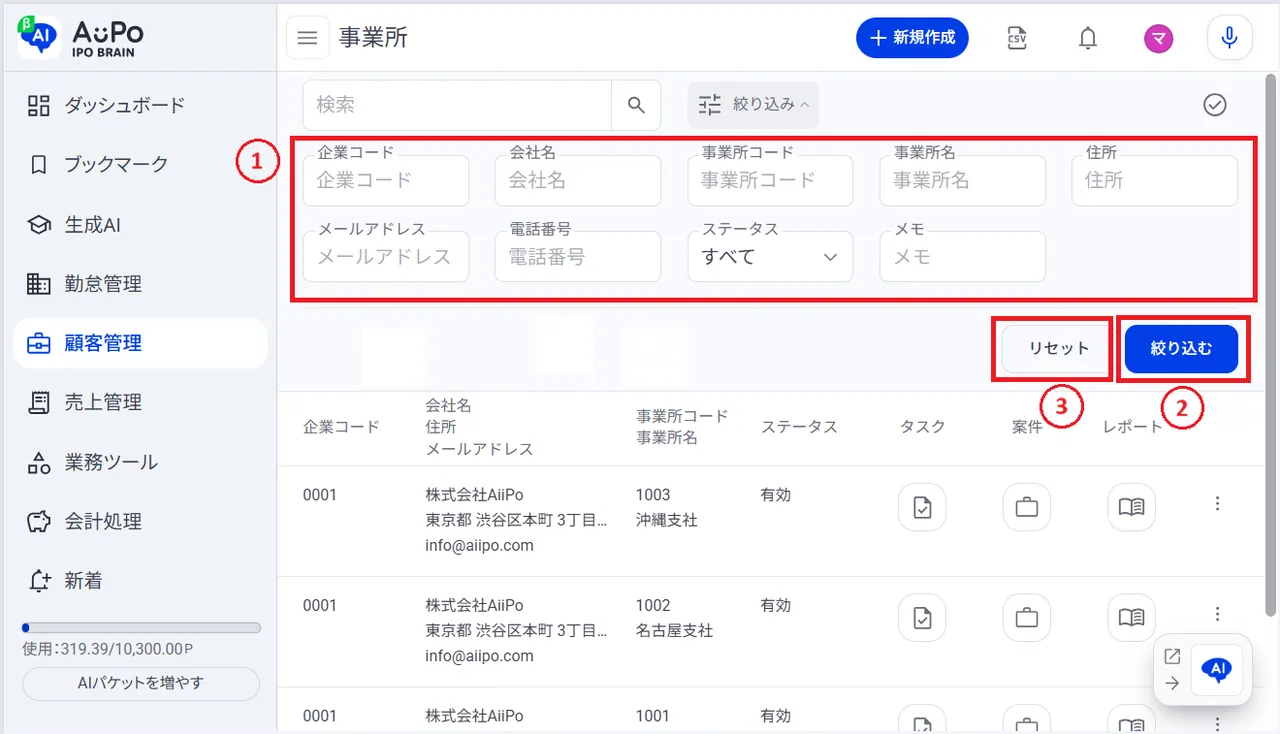
Task: Focus the 会社名 filter field
Action: (578, 181)
